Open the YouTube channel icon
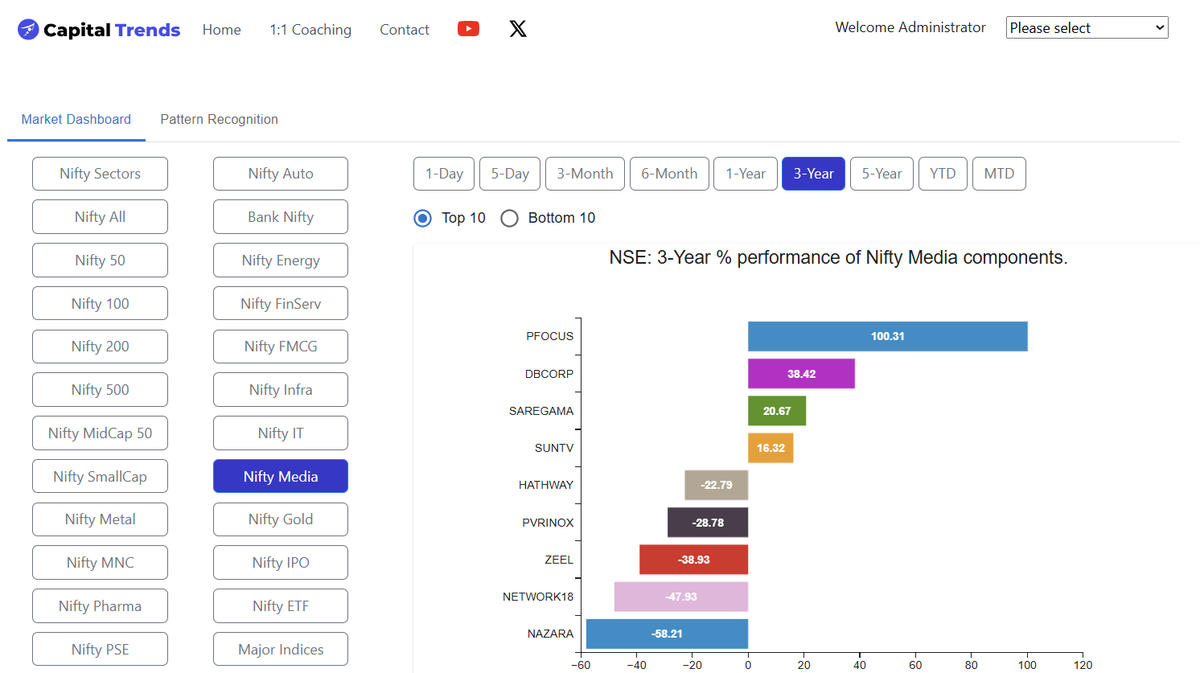The height and width of the screenshot is (673, 1200). [x=468, y=29]
